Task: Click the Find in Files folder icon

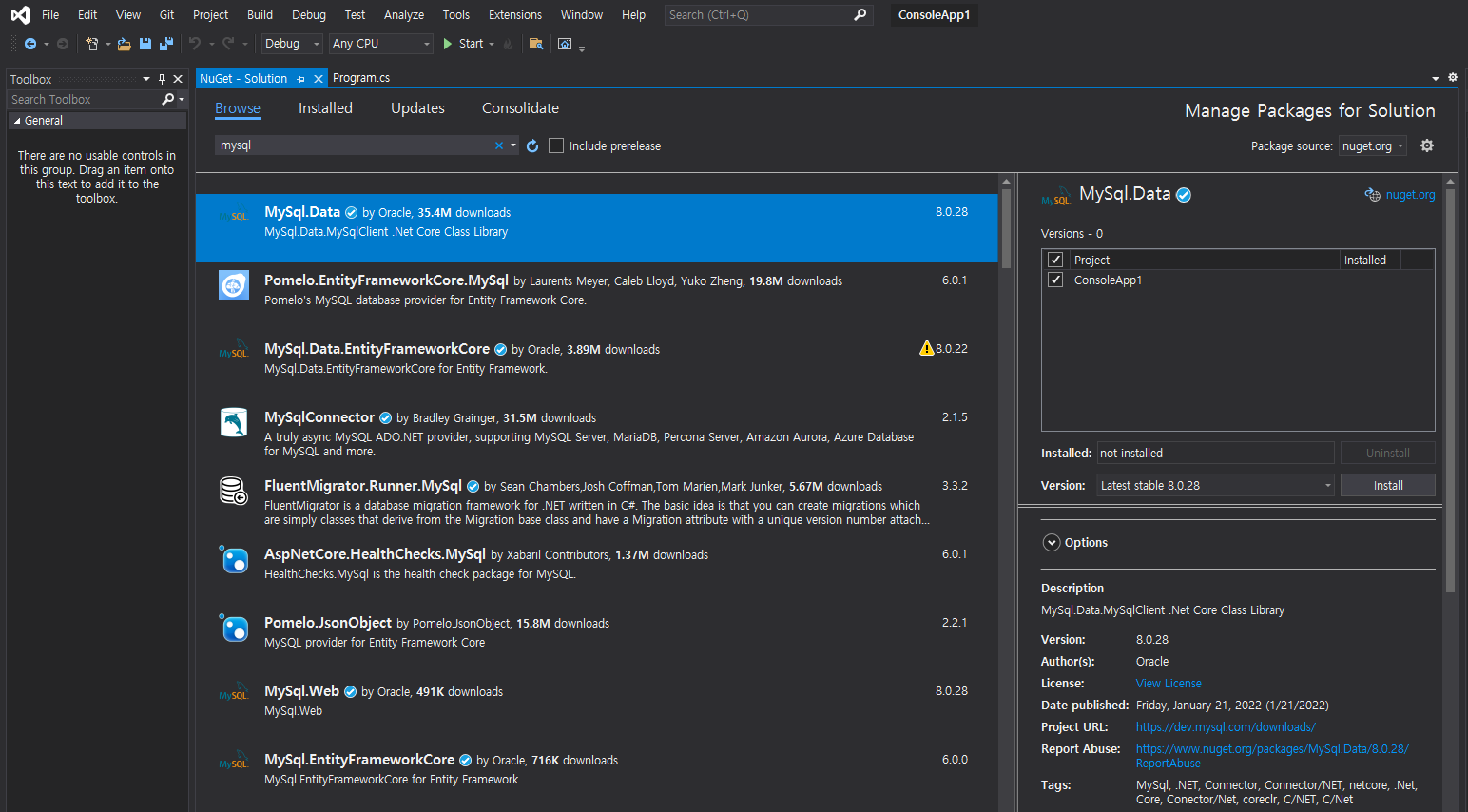Action: tap(536, 44)
